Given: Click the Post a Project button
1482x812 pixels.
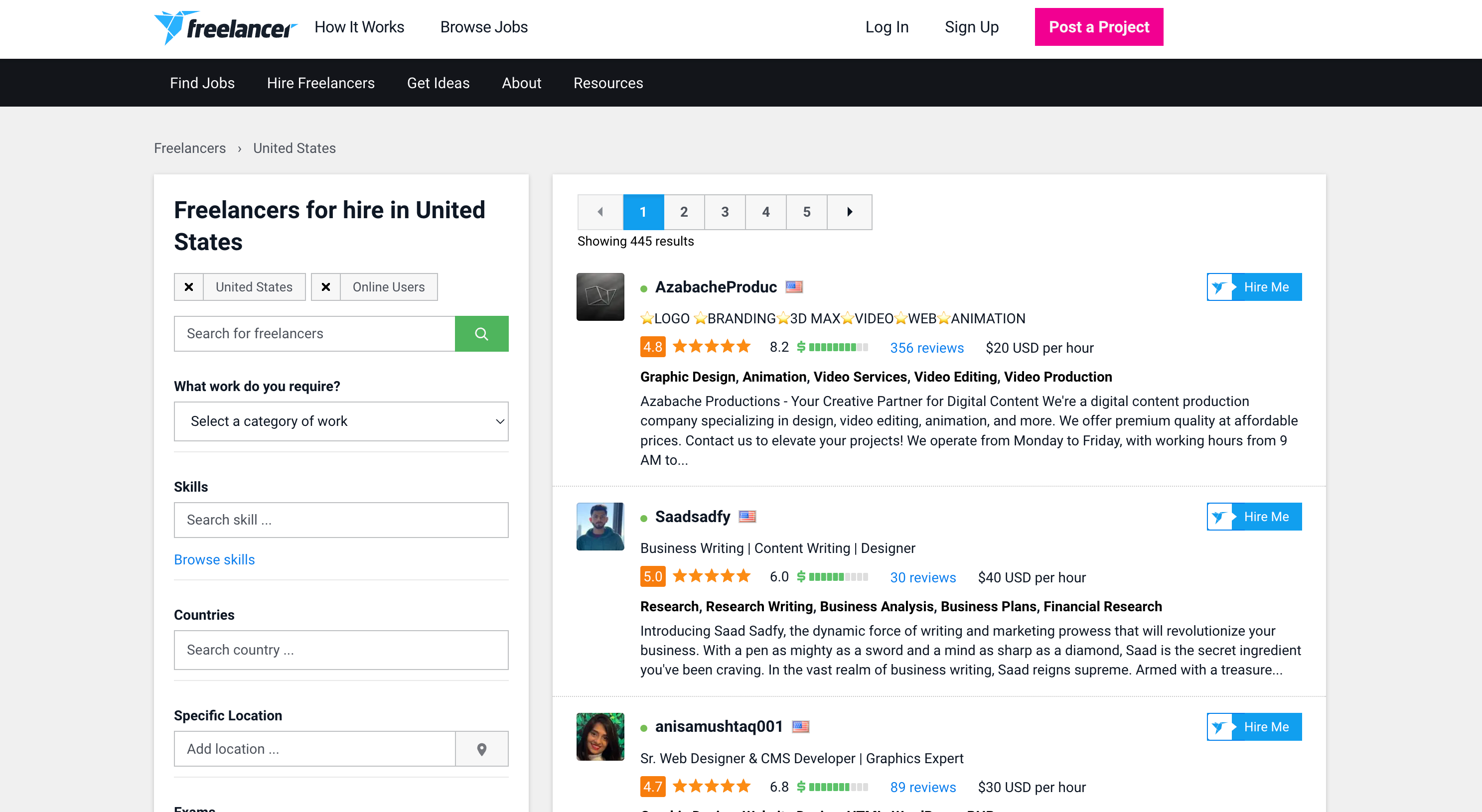Looking at the screenshot, I should click(x=1099, y=27).
